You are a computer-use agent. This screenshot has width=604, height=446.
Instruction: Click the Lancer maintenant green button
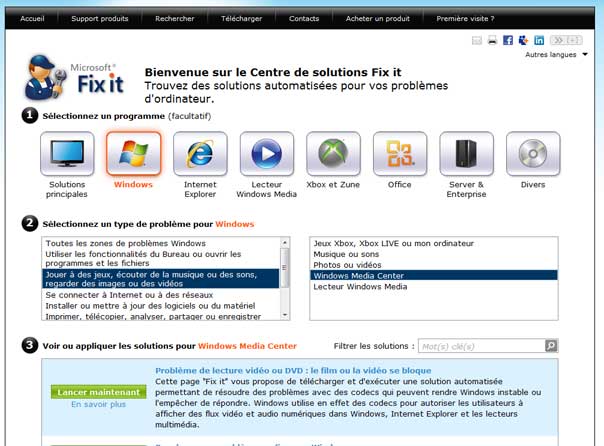click(99, 392)
